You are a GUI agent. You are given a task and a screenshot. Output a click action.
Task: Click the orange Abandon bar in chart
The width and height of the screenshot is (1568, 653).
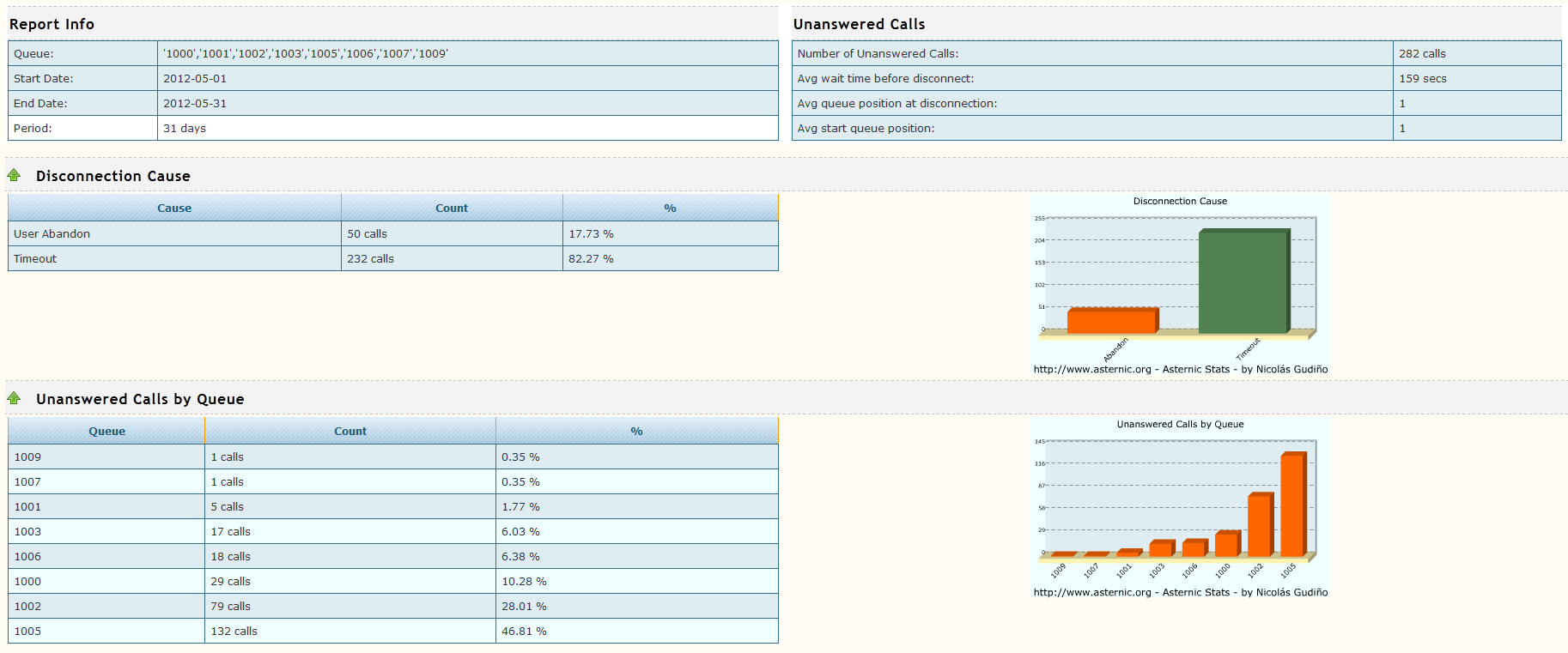coord(1111,321)
